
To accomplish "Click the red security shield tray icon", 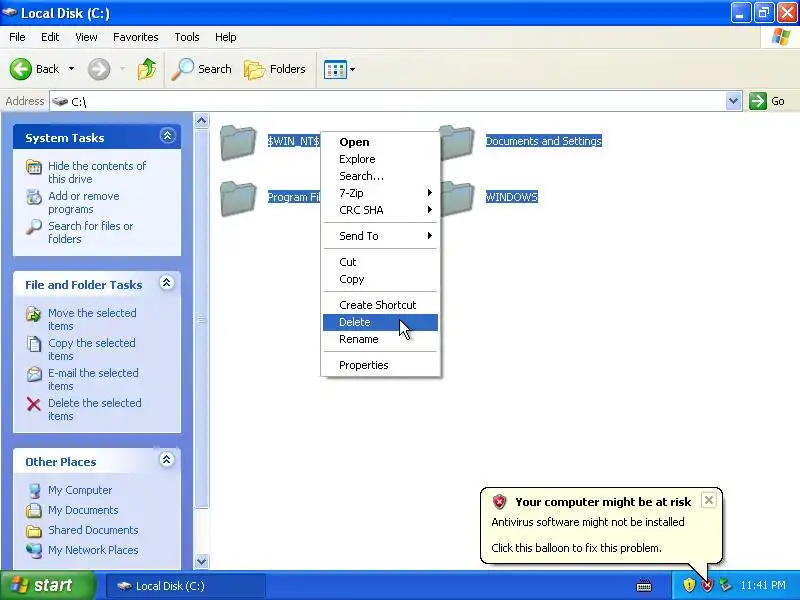I will pyautogui.click(x=707, y=585).
